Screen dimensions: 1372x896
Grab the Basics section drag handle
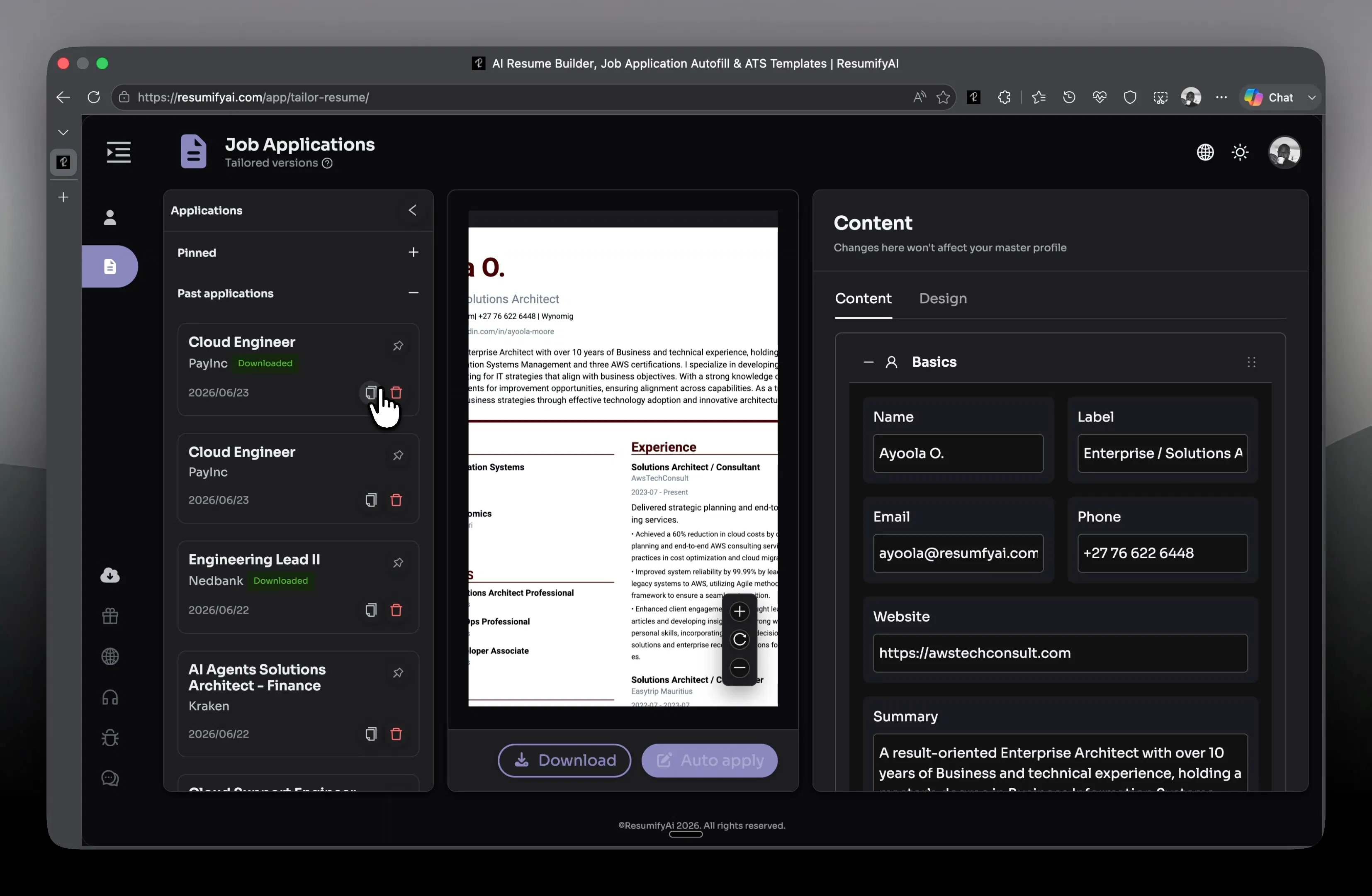click(1251, 362)
